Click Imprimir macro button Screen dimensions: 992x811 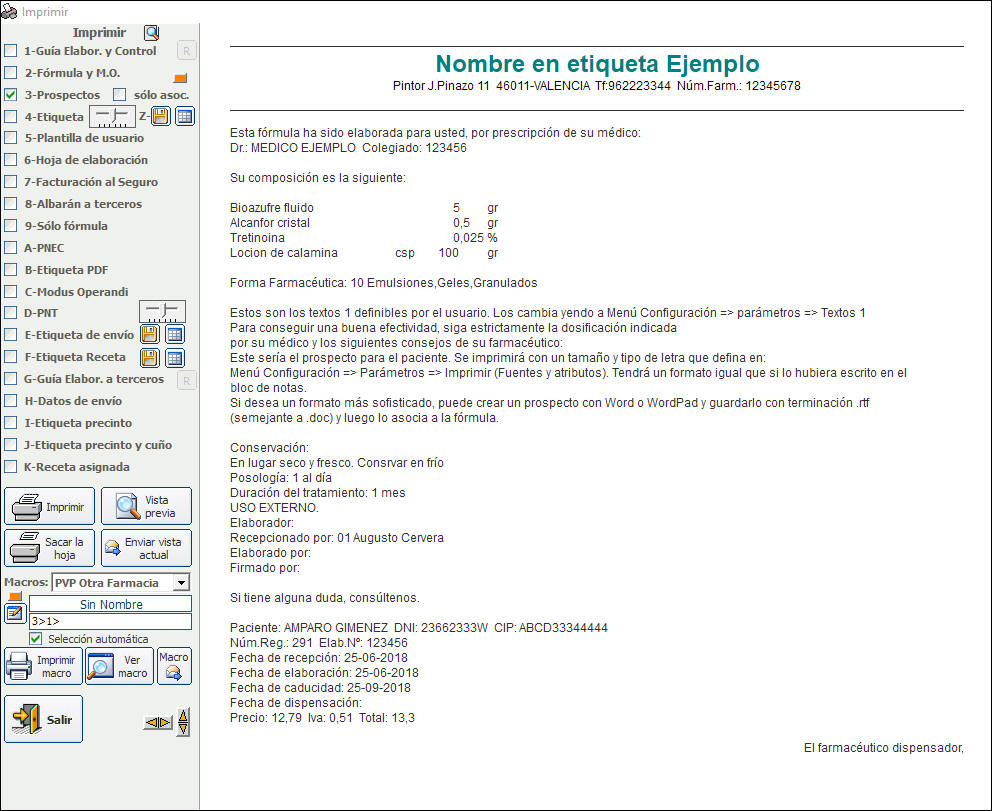pos(44,666)
